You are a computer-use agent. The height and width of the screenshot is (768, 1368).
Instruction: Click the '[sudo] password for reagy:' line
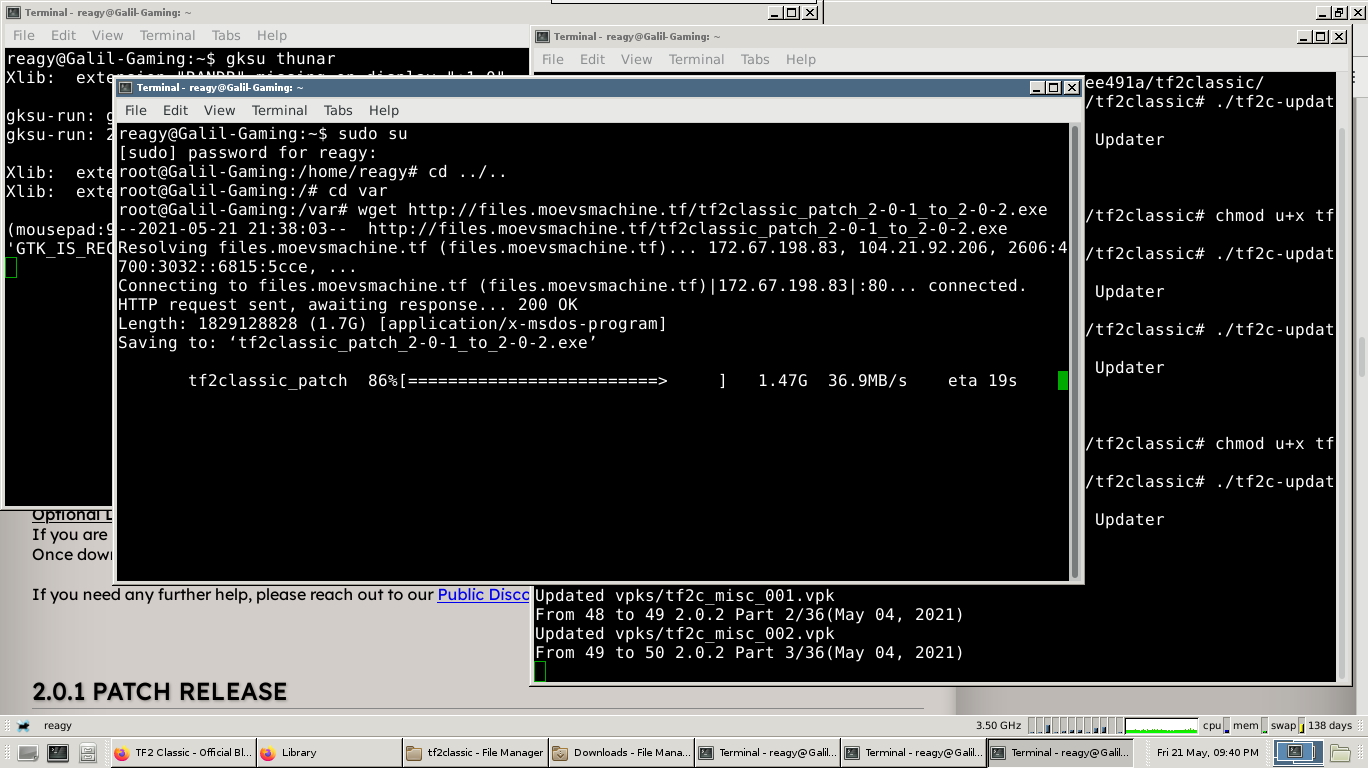248,153
